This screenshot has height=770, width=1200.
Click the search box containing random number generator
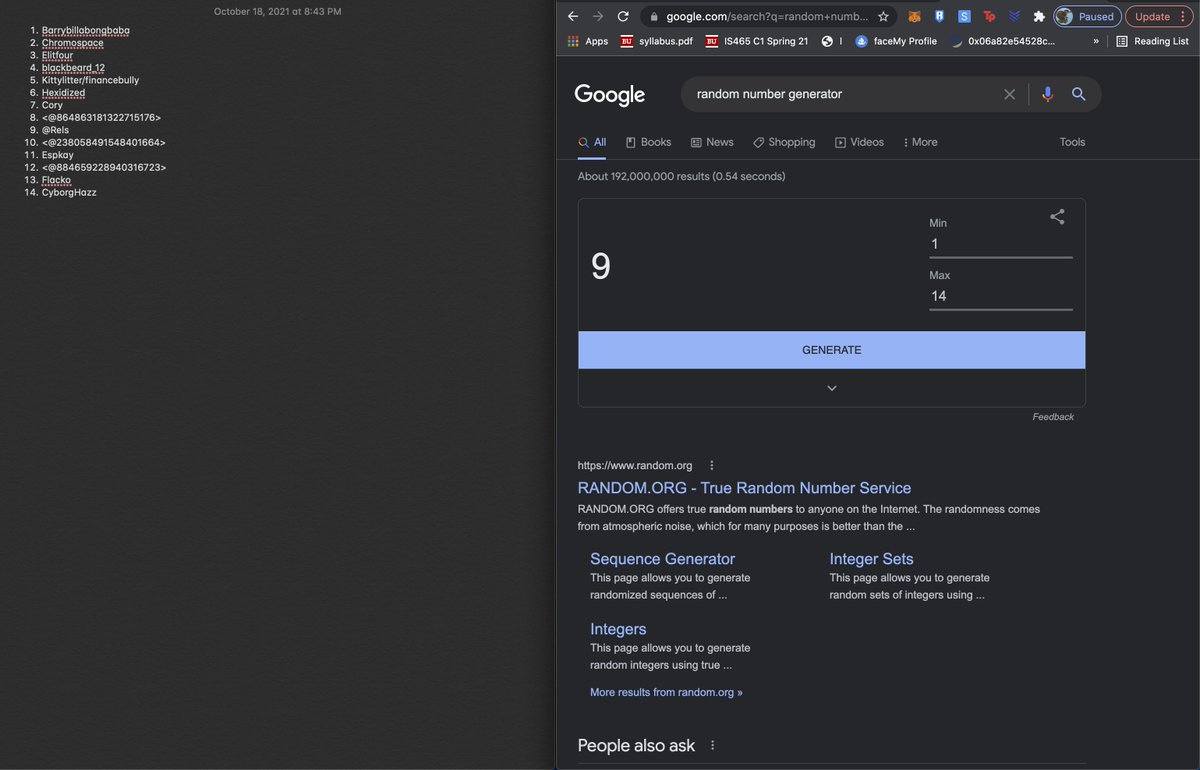[842, 94]
